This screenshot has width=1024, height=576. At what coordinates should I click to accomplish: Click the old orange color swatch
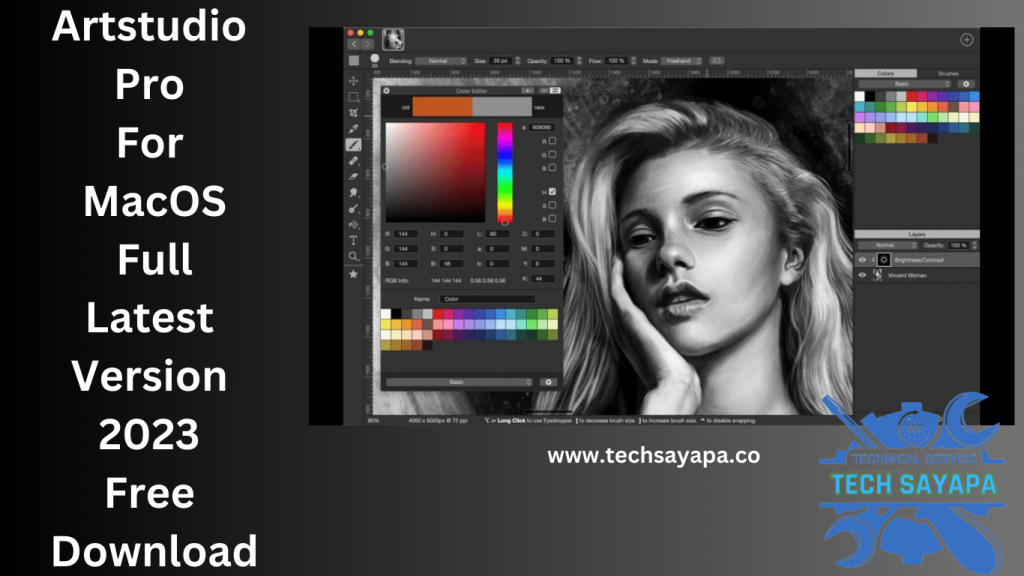(442, 107)
